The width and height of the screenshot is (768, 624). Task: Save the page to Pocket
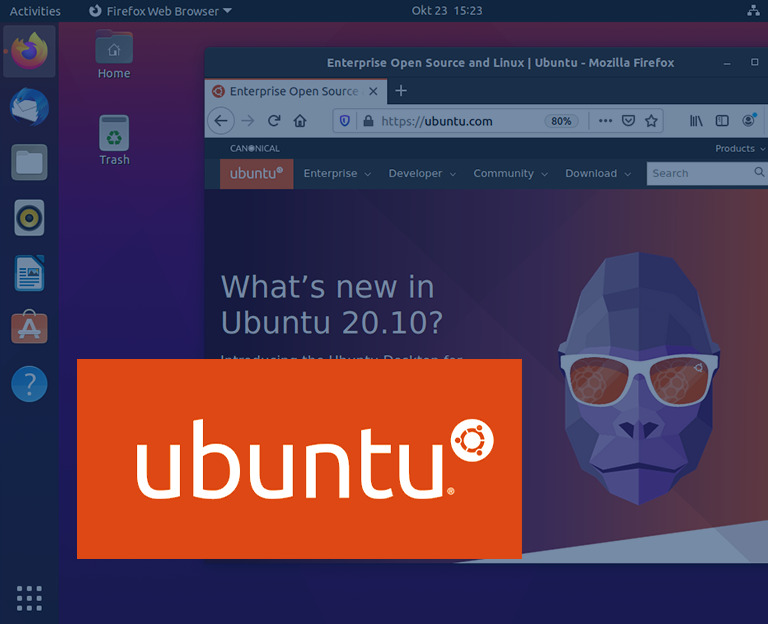[628, 120]
